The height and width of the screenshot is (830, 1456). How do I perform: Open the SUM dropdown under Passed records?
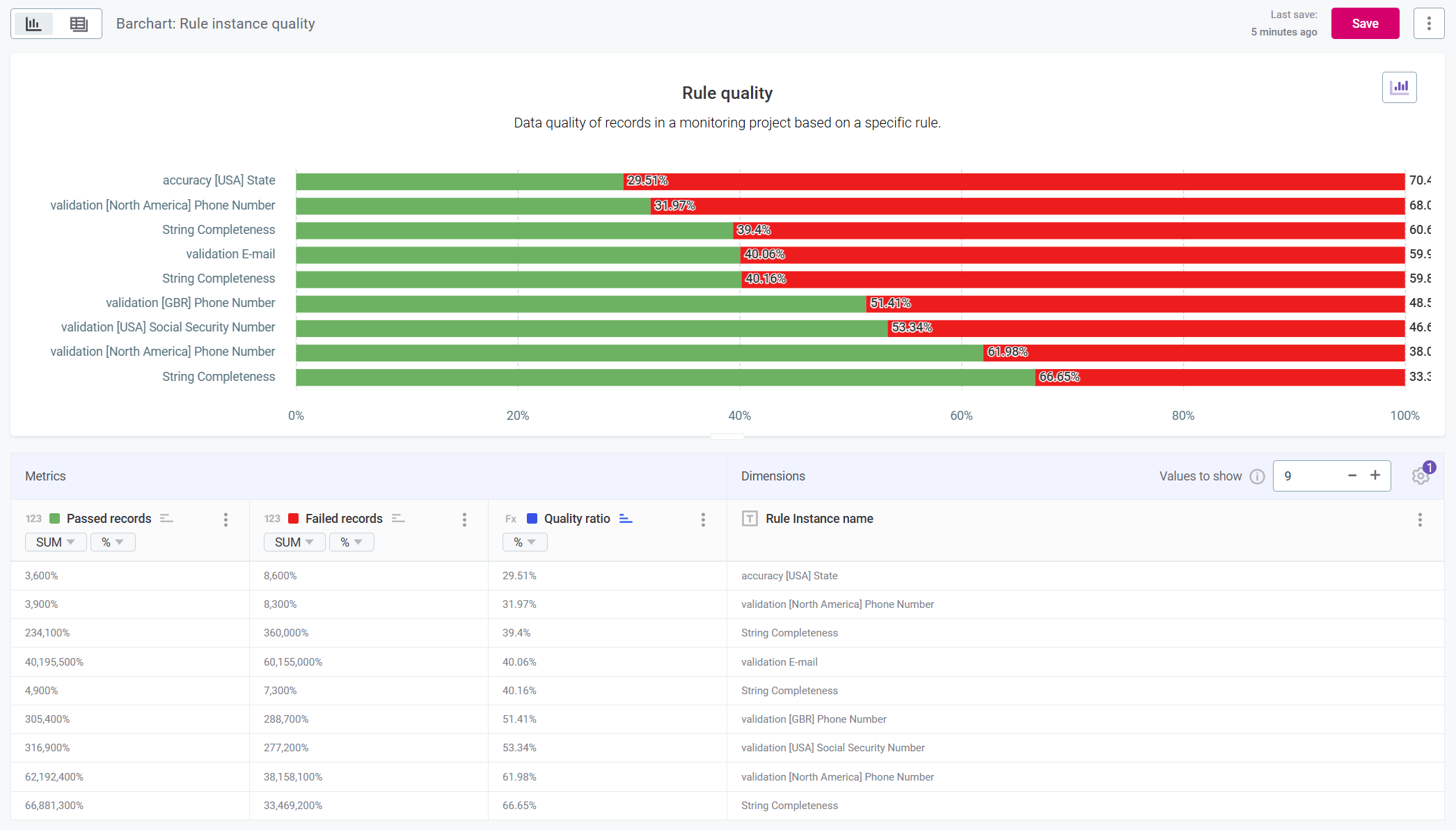coord(55,542)
